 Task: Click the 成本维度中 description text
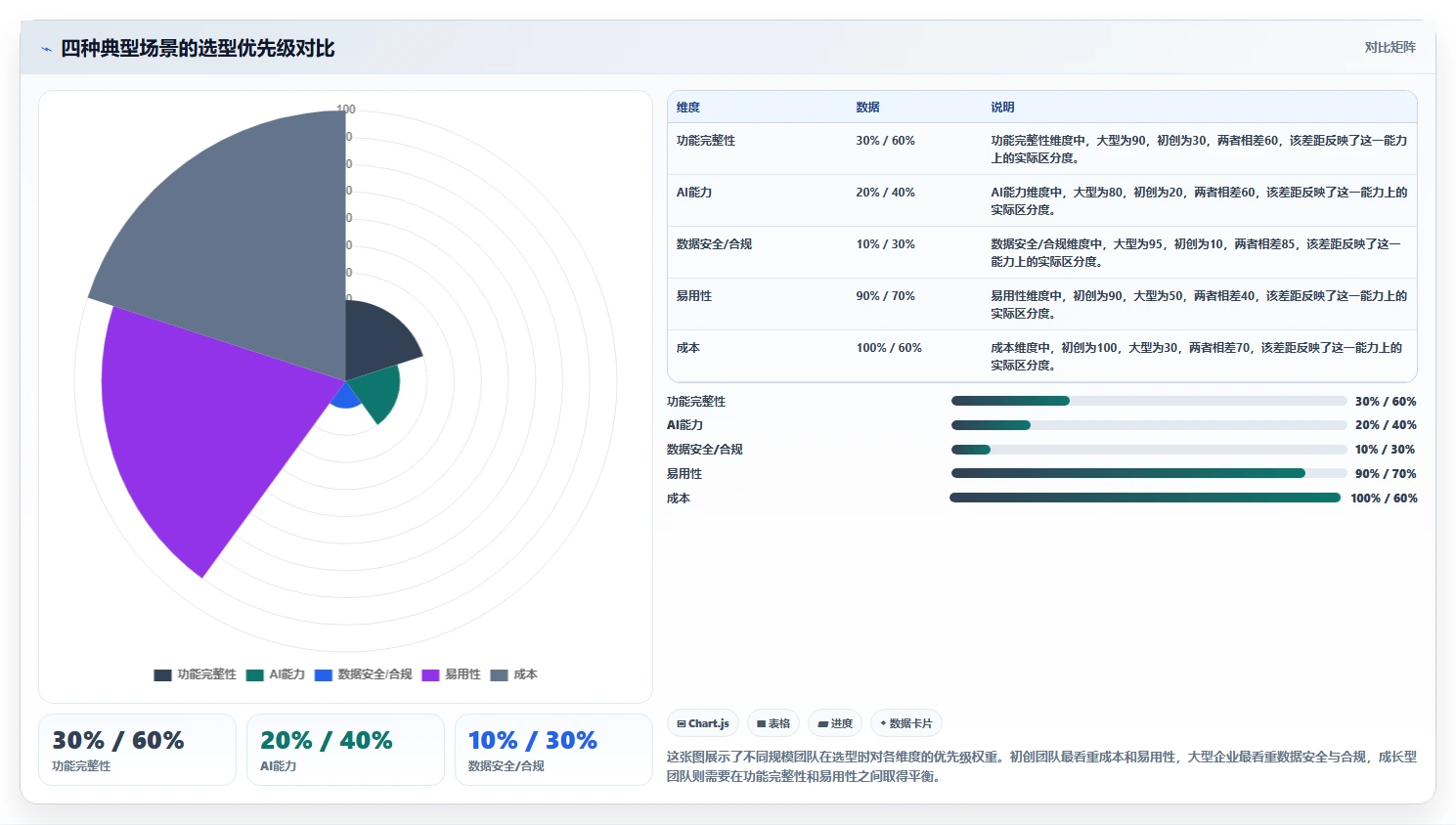point(1196,357)
